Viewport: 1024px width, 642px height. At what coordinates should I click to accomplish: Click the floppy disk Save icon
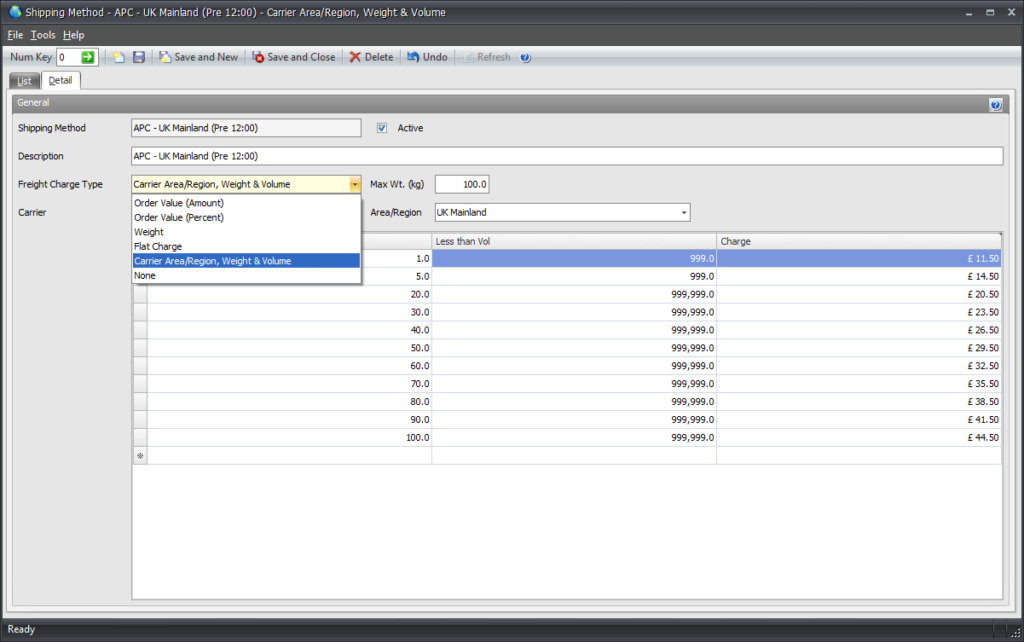pyautogui.click(x=139, y=57)
